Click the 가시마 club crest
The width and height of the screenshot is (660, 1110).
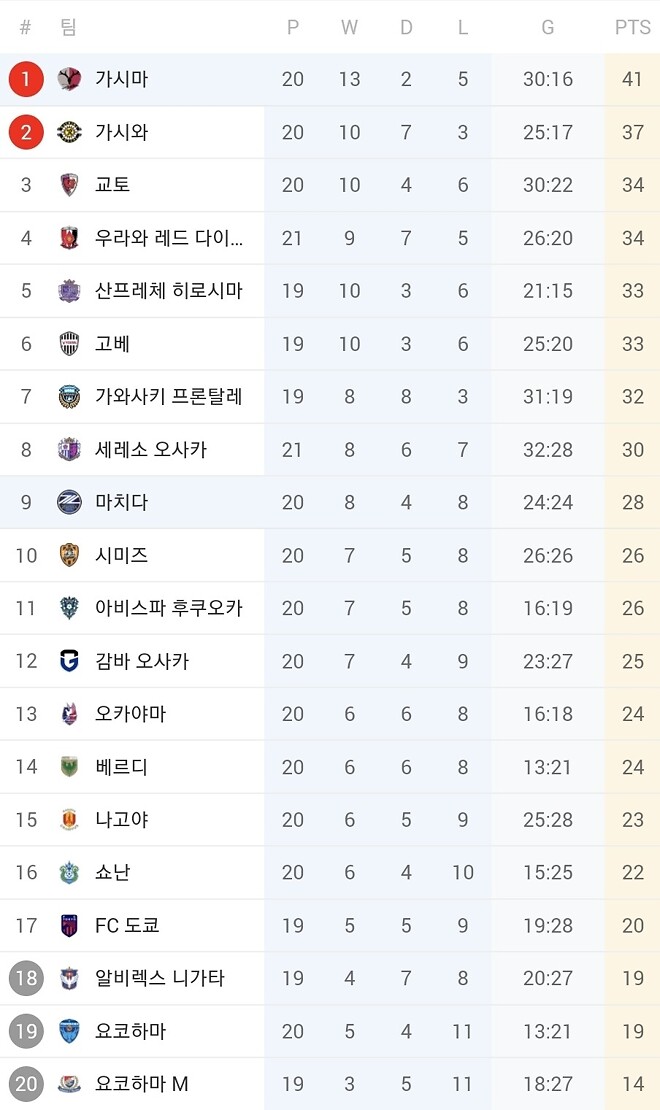[69, 79]
